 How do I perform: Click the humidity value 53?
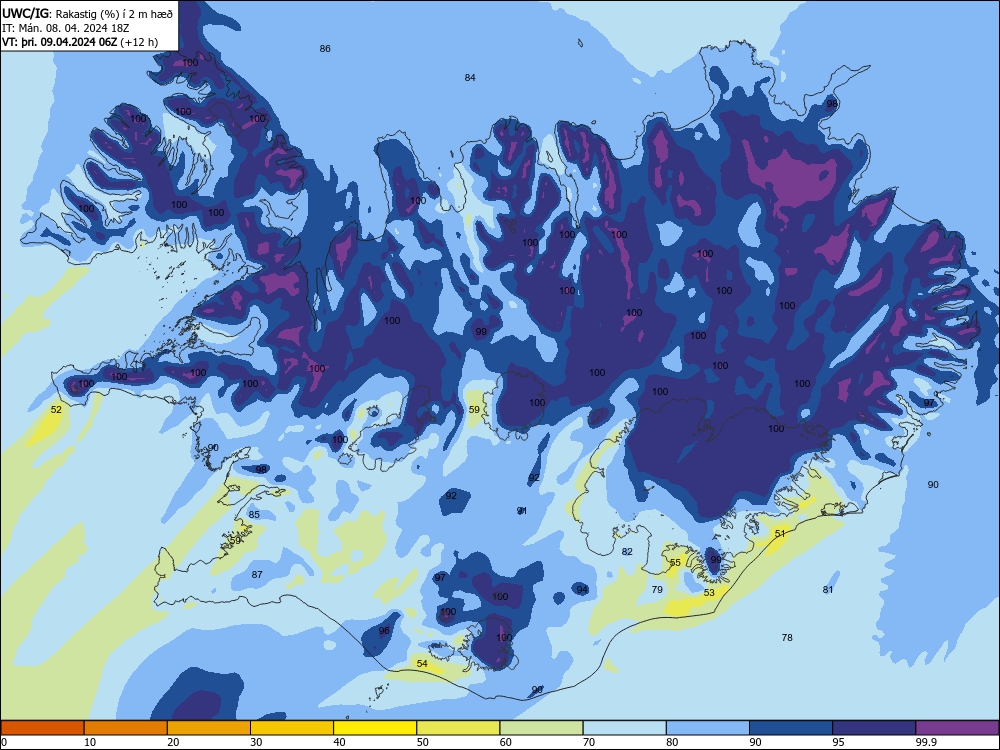pyautogui.click(x=709, y=592)
